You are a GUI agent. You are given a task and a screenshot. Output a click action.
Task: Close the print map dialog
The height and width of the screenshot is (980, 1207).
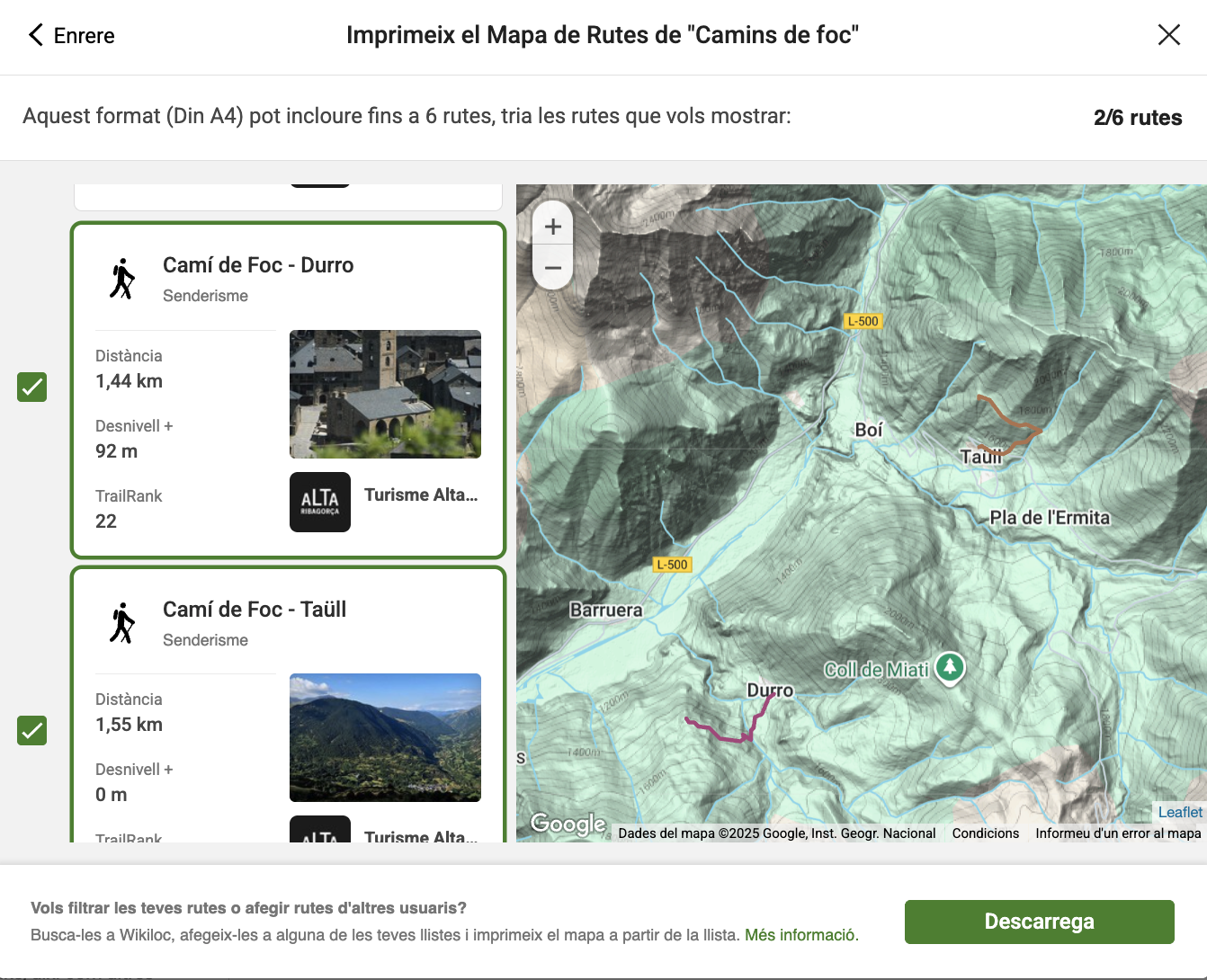[x=1168, y=35]
